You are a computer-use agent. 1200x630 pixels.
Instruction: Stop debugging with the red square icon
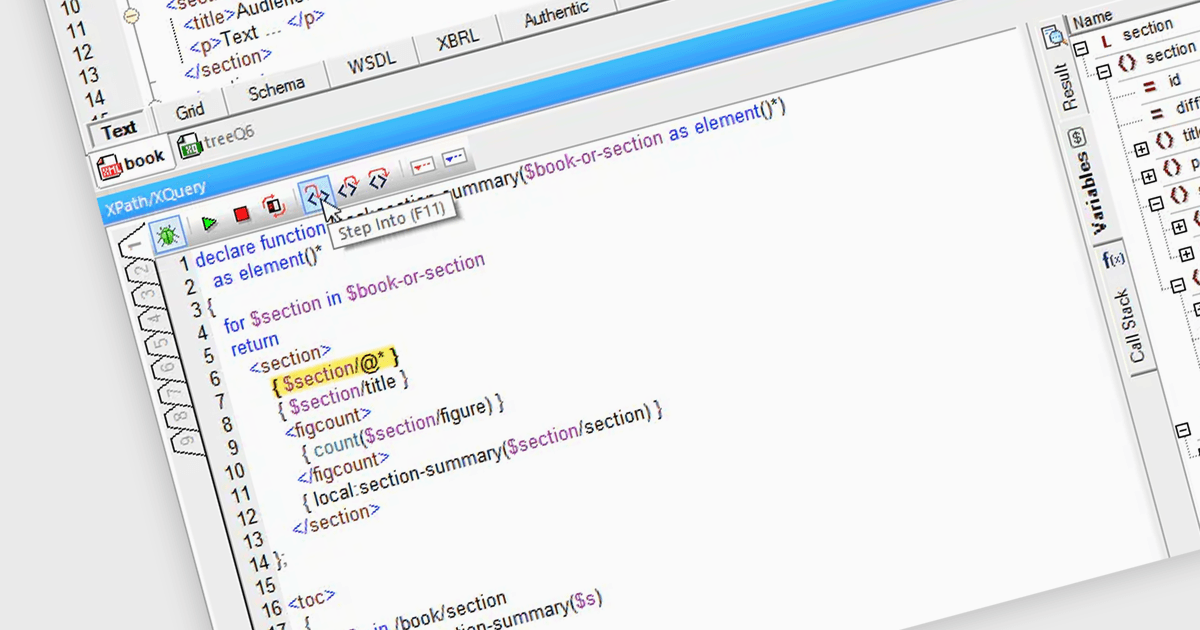point(241,214)
